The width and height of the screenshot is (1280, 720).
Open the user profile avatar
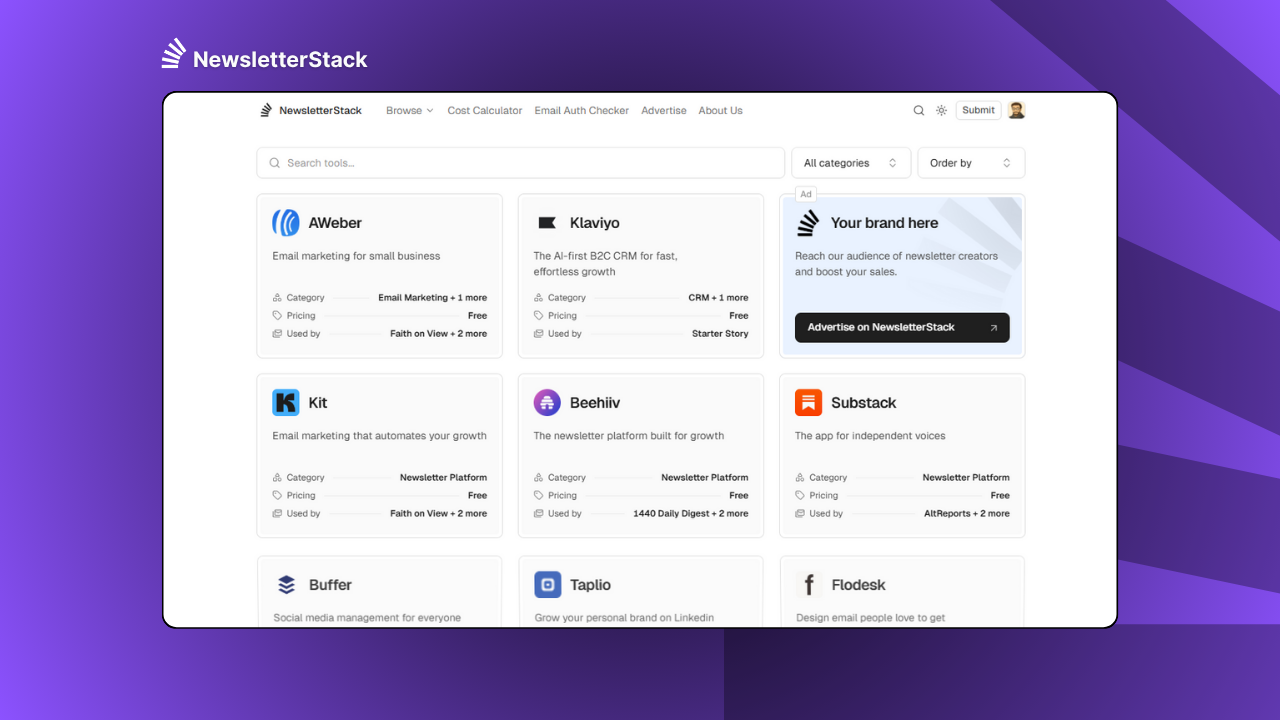pyautogui.click(x=1016, y=110)
